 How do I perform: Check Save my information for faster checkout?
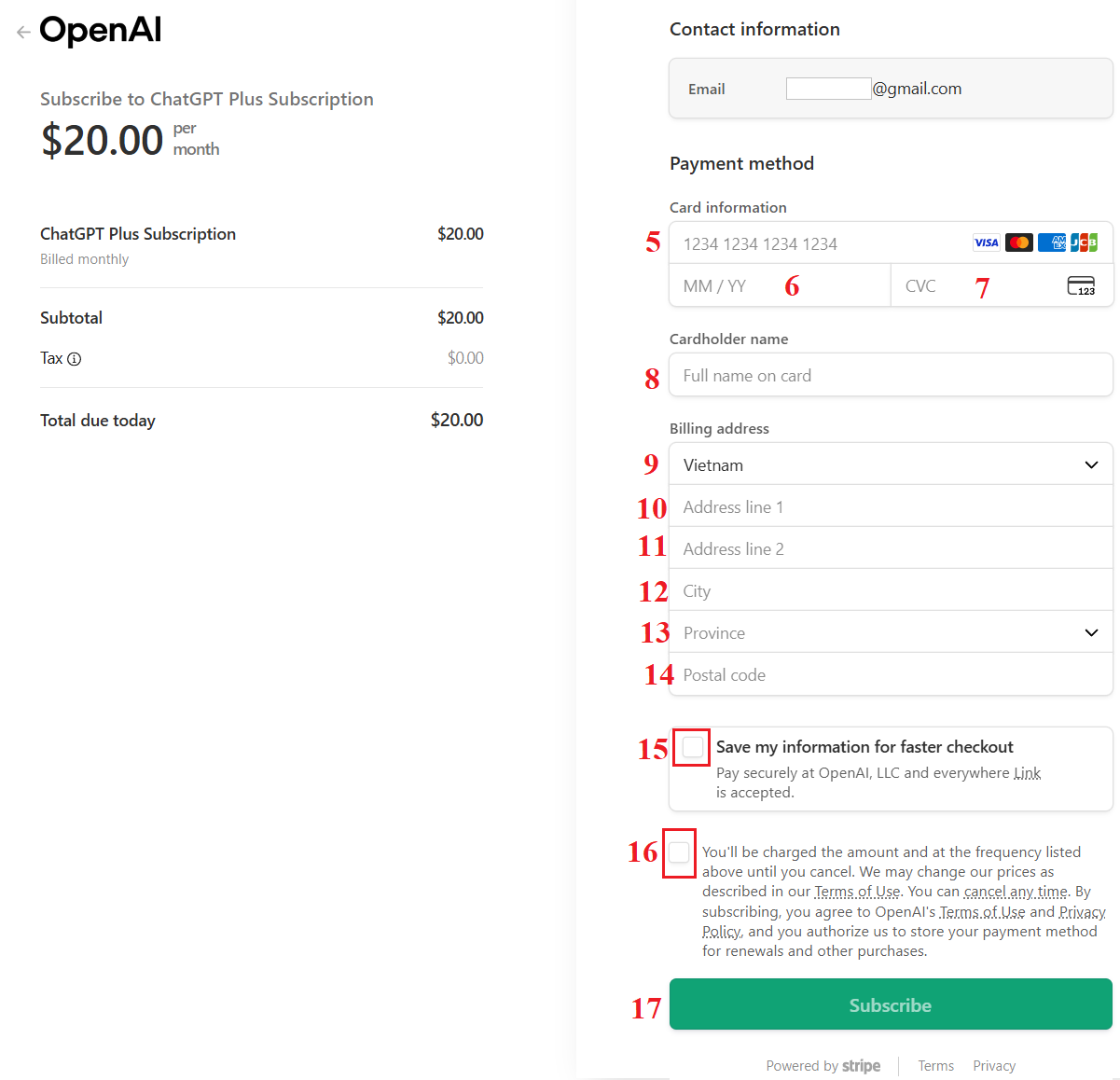[693, 747]
